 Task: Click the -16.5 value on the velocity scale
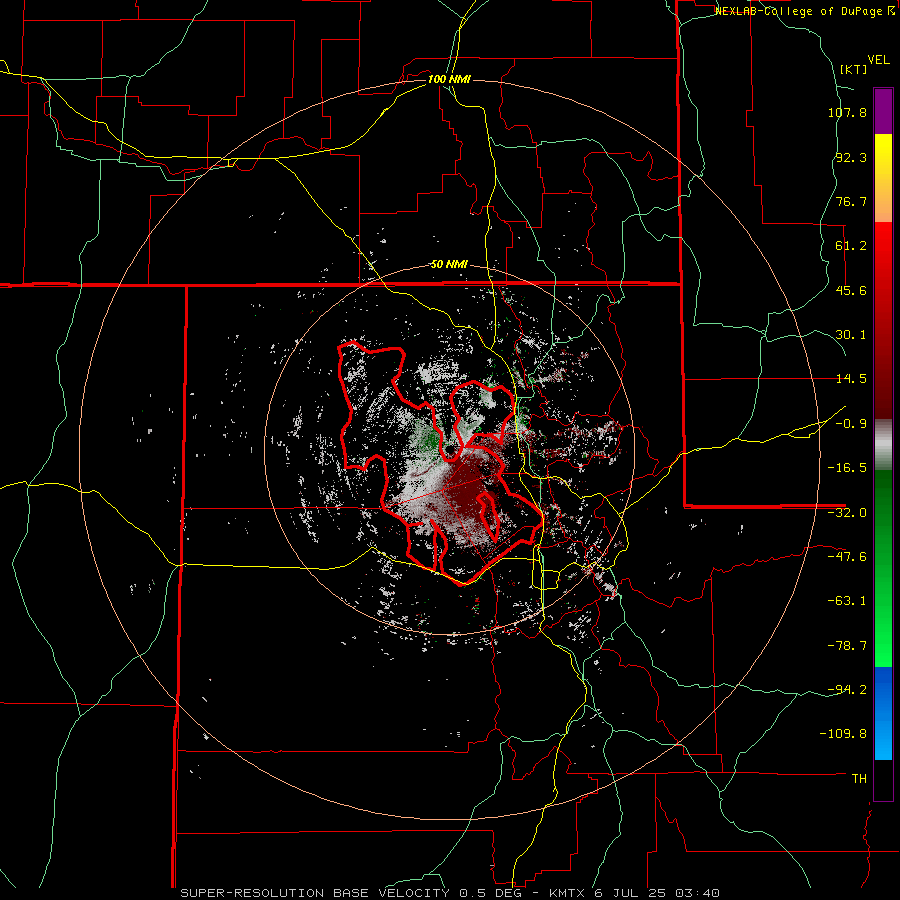coord(847,468)
